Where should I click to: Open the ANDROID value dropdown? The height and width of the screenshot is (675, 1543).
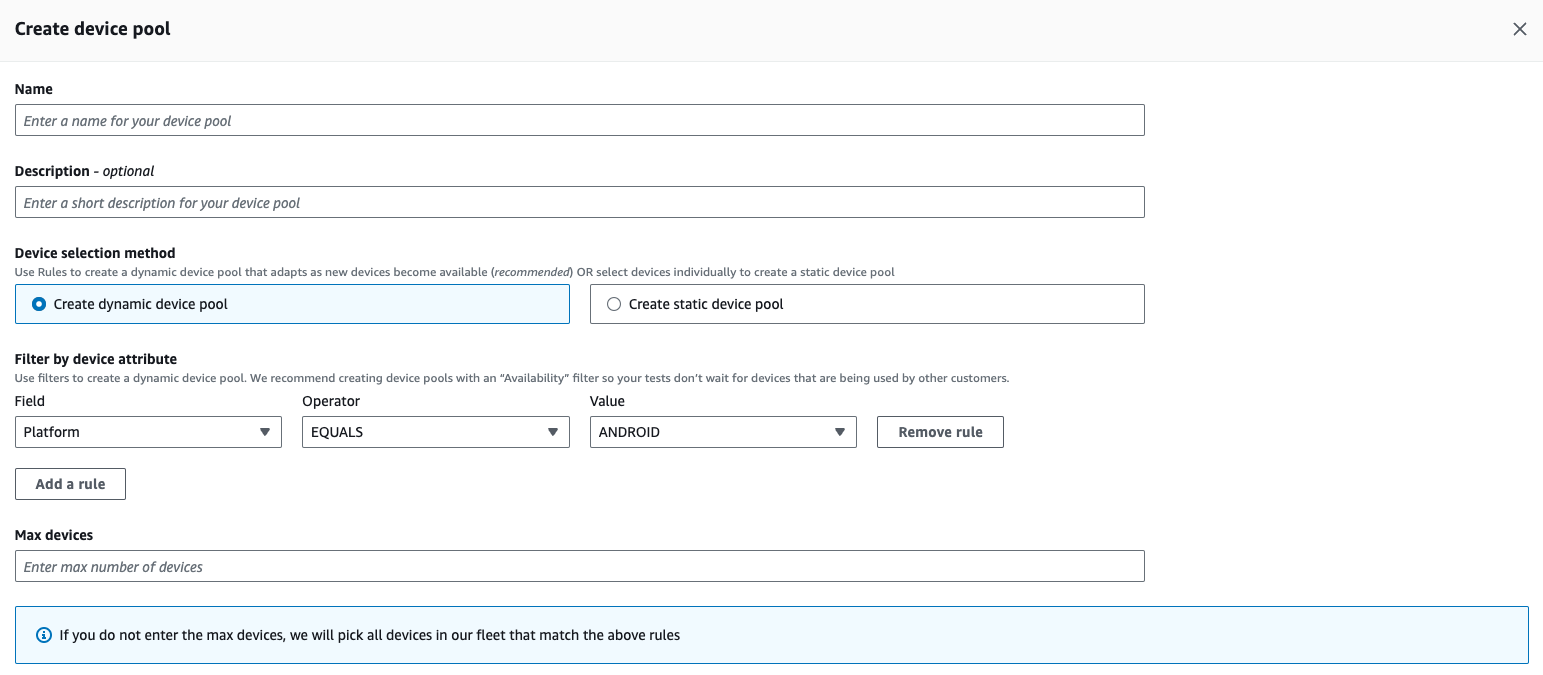coord(722,432)
